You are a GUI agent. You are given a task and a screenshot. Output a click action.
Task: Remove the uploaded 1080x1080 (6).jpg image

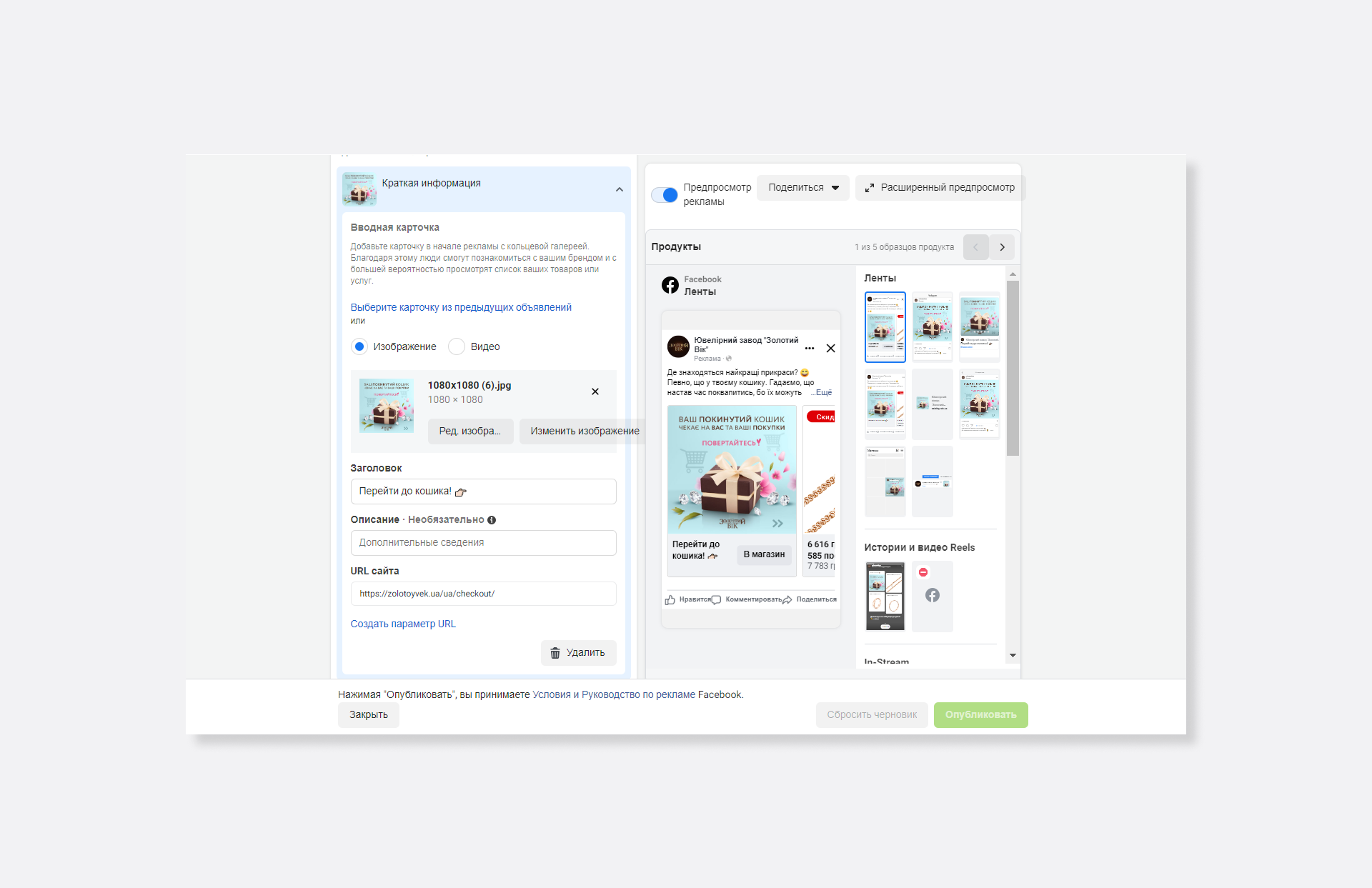(595, 391)
